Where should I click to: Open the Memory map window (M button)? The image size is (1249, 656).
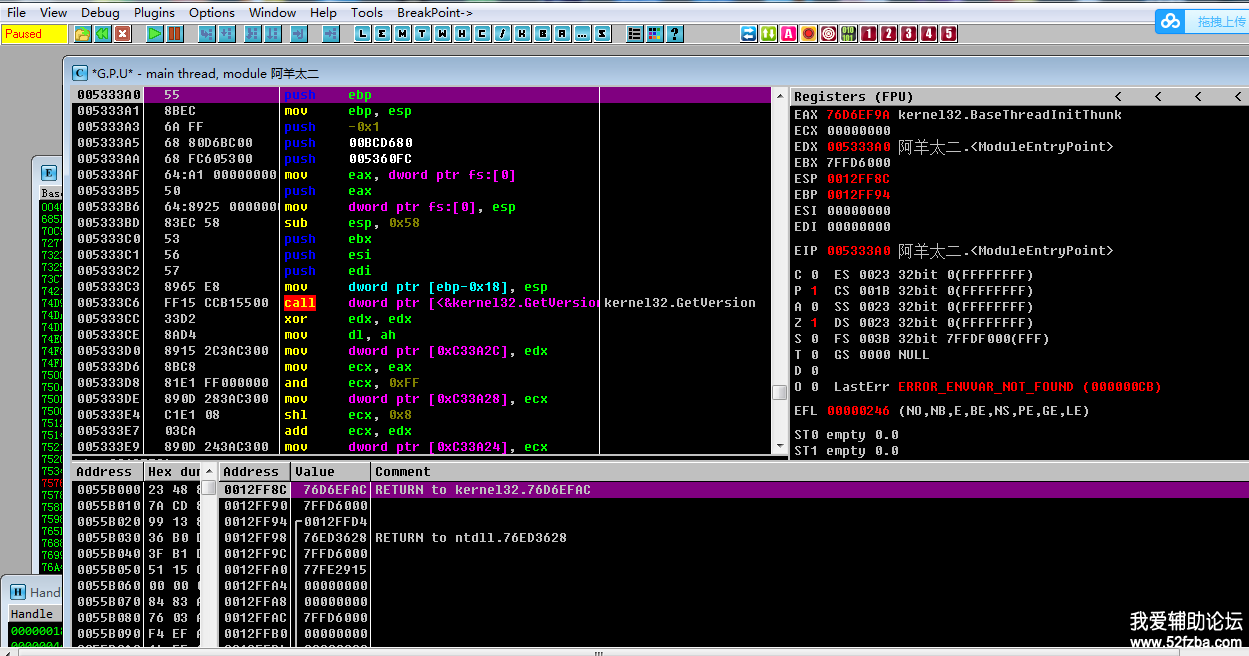402,34
